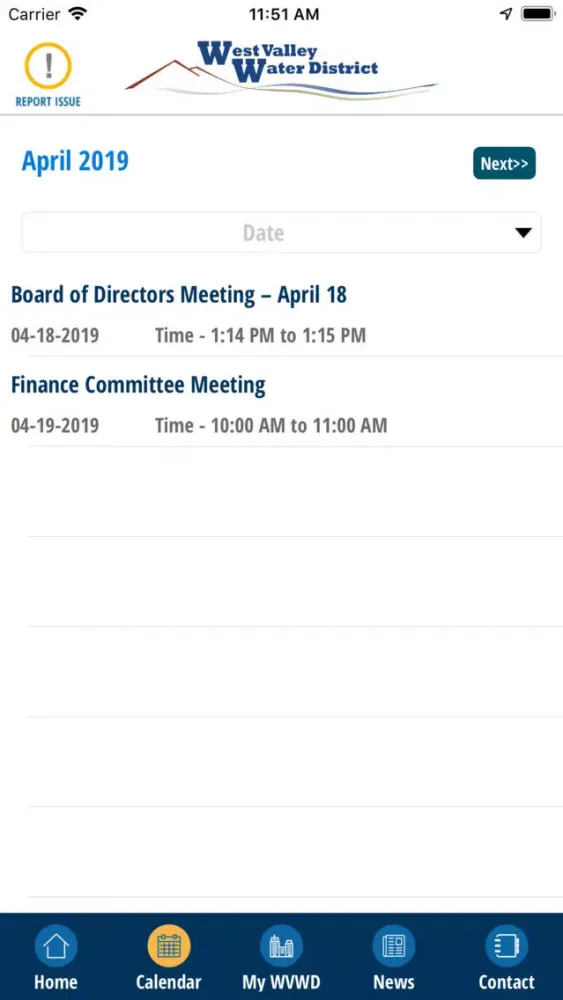
Task: Open the My WVWD buildings icon
Action: pyautogui.click(x=281, y=946)
